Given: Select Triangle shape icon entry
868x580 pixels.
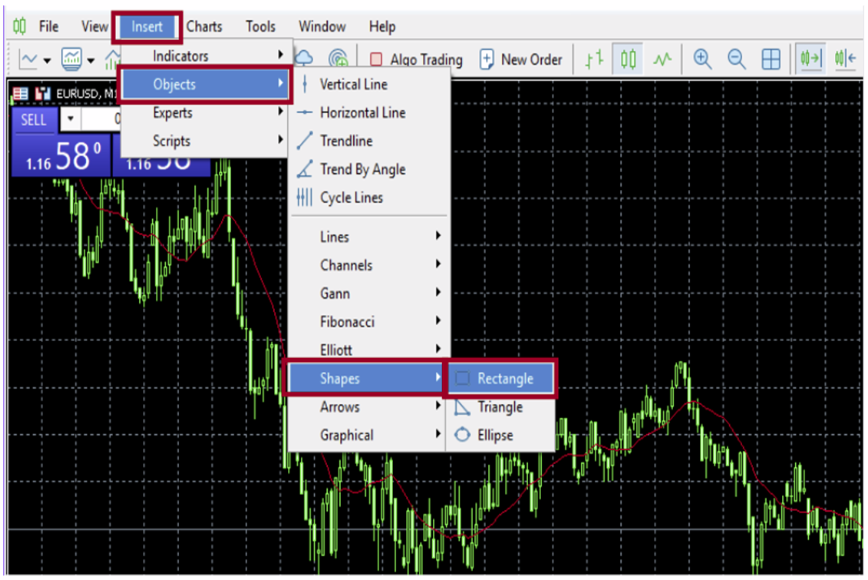Looking at the screenshot, I should (498, 407).
